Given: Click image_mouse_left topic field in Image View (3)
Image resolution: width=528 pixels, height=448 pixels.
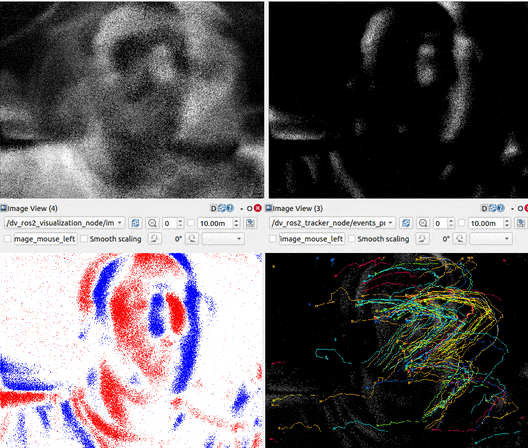Looking at the screenshot, I should point(312,239).
